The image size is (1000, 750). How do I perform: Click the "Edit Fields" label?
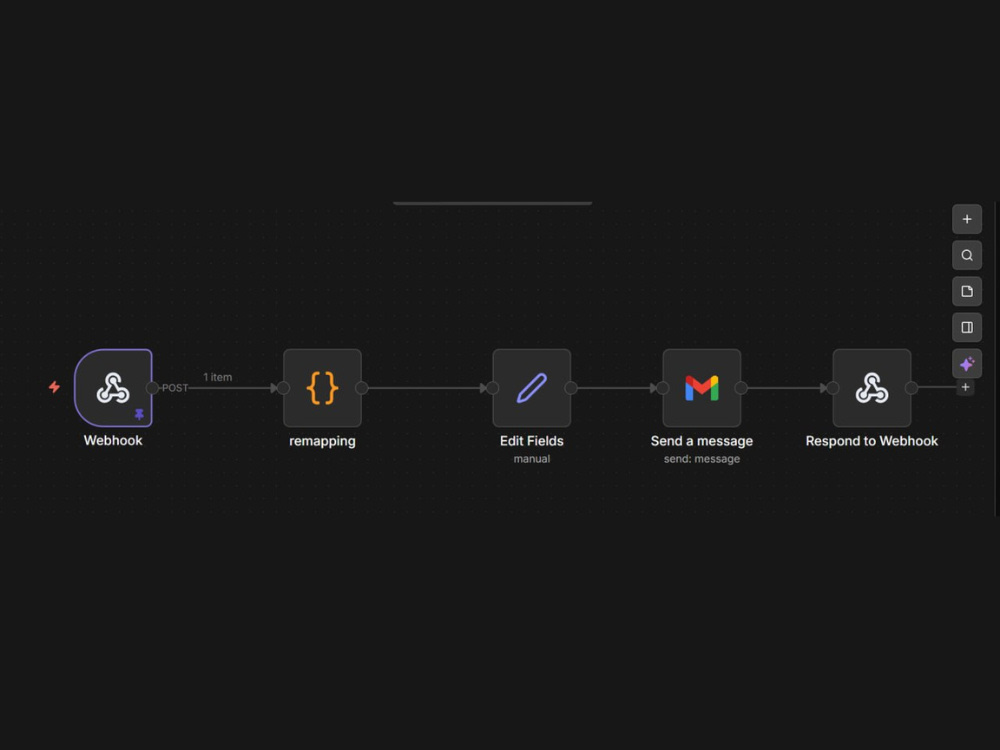(531, 441)
